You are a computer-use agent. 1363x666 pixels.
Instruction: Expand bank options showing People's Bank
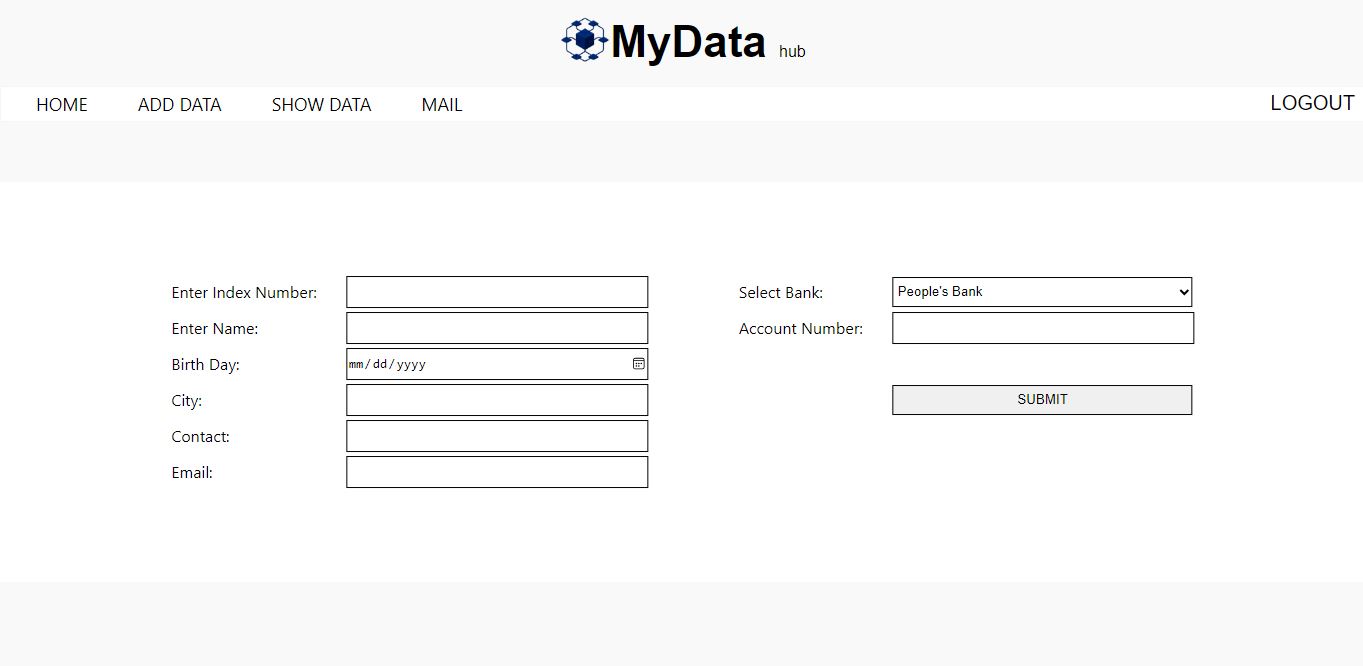point(1042,291)
